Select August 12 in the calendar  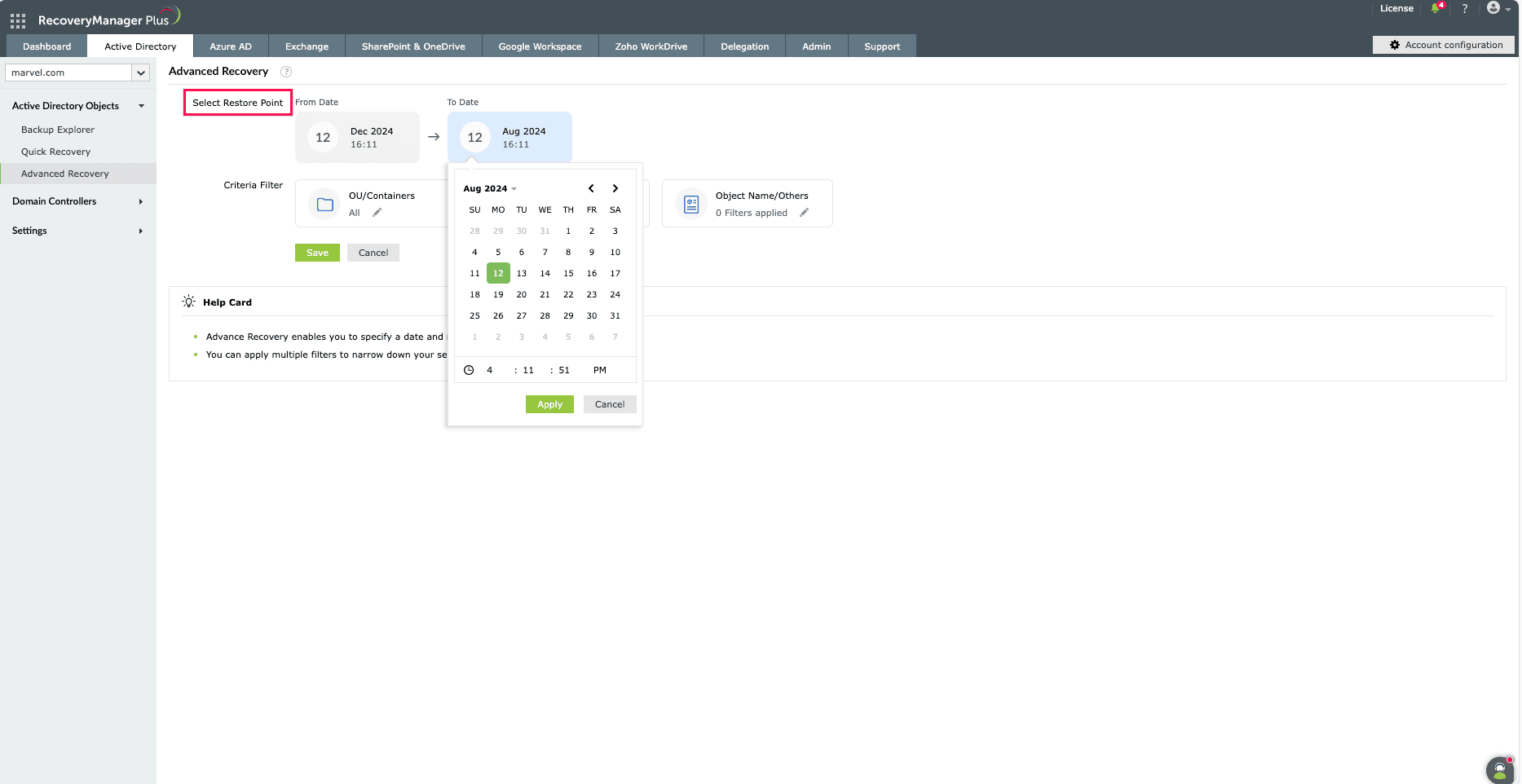coord(498,273)
